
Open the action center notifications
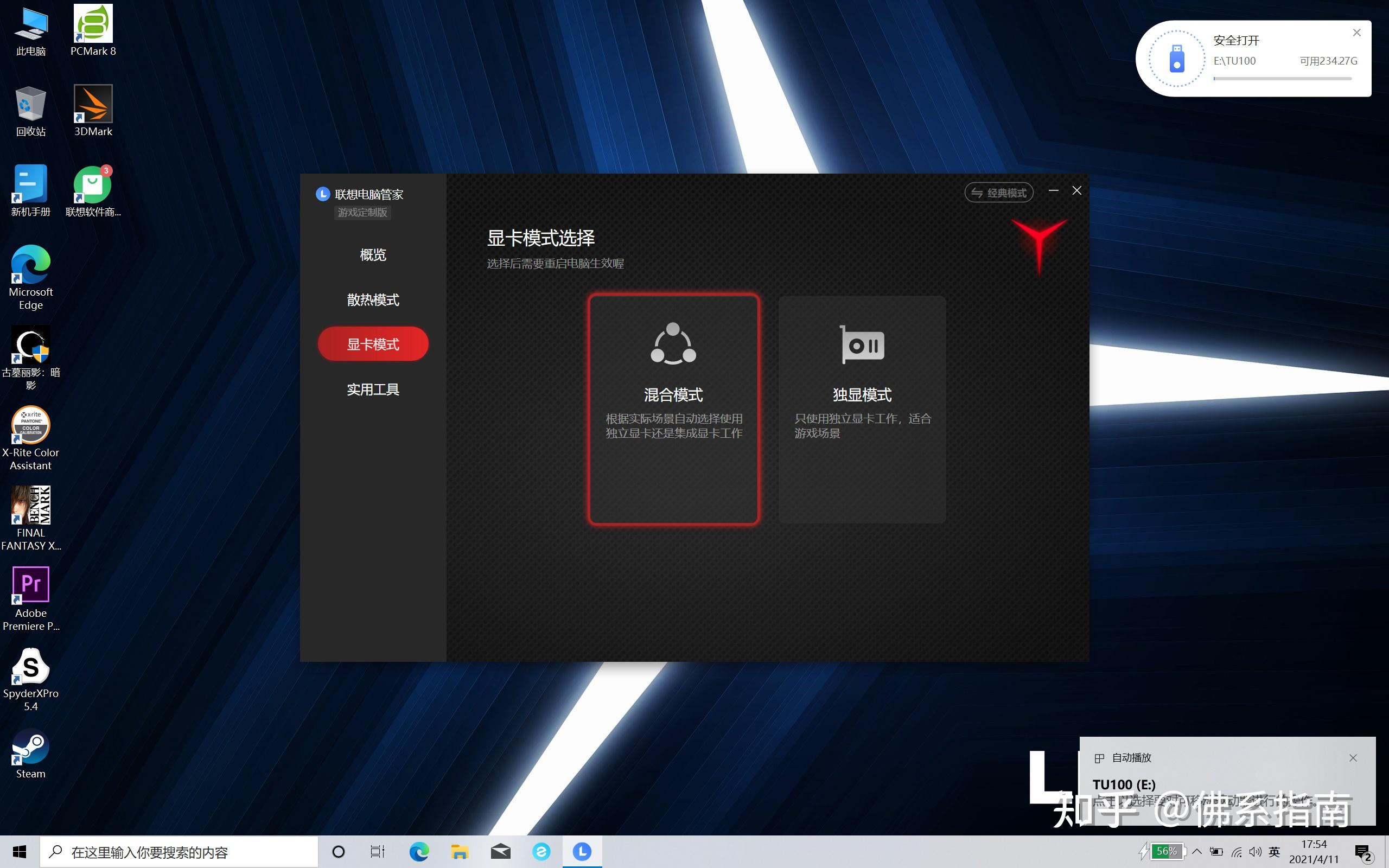point(1365,852)
